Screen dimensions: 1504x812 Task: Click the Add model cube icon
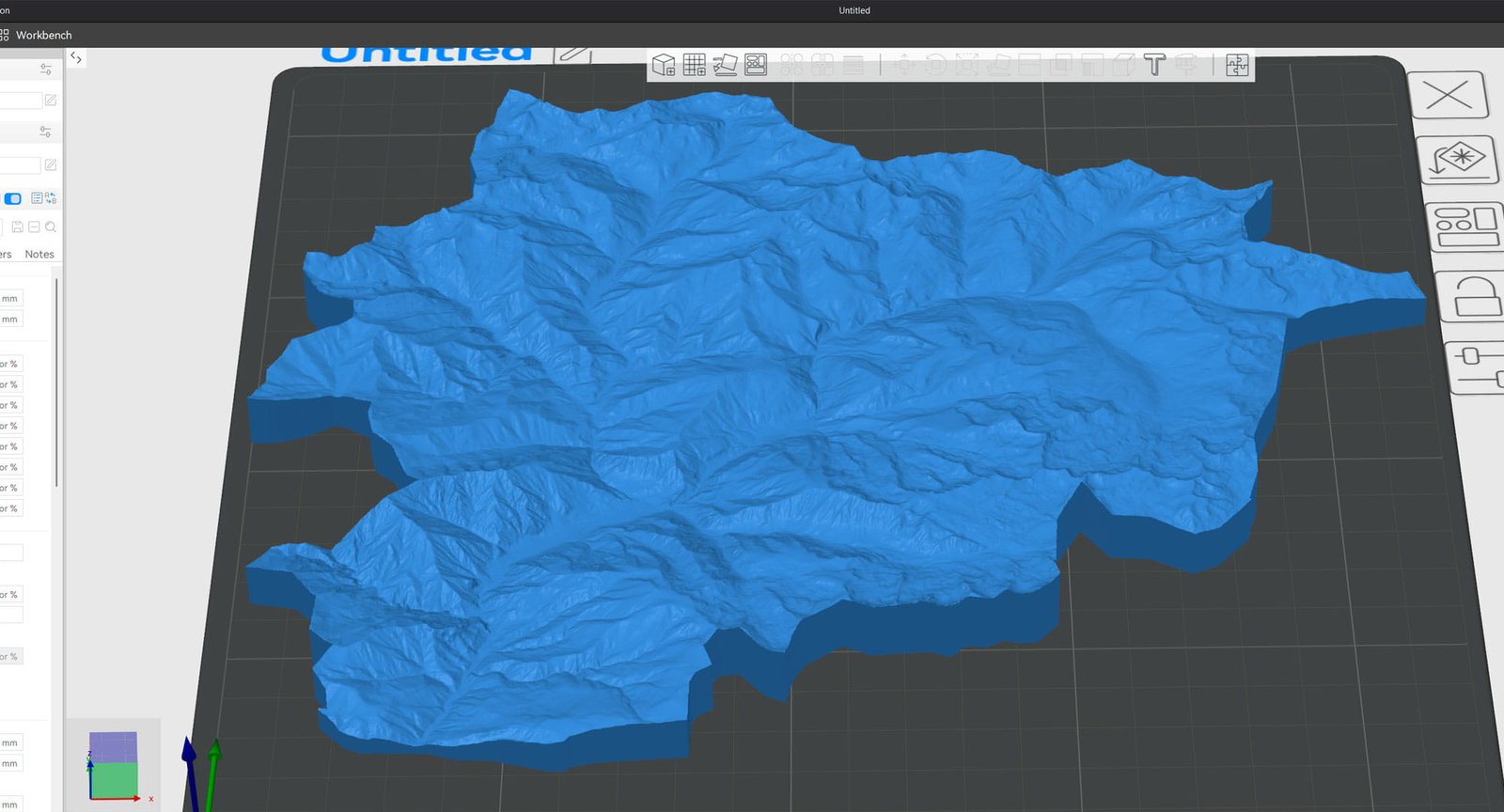point(664,65)
